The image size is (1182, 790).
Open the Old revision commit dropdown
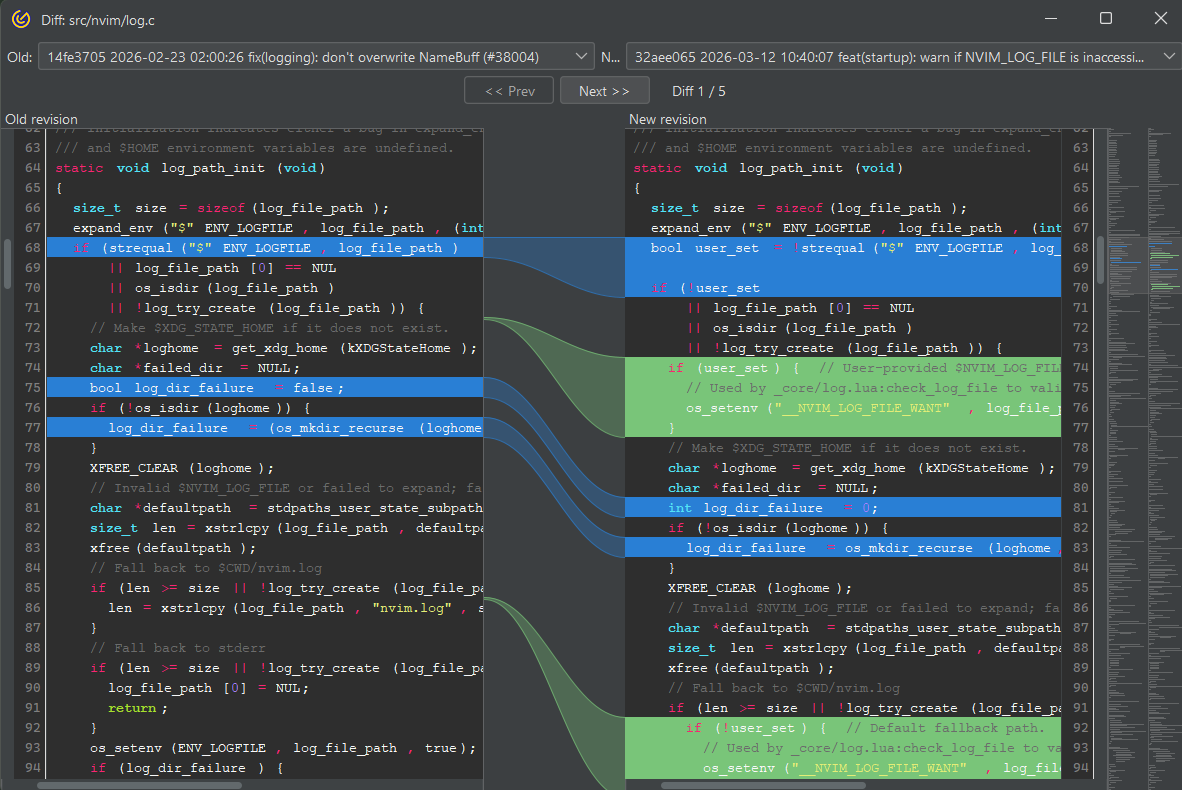pyautogui.click(x=316, y=57)
